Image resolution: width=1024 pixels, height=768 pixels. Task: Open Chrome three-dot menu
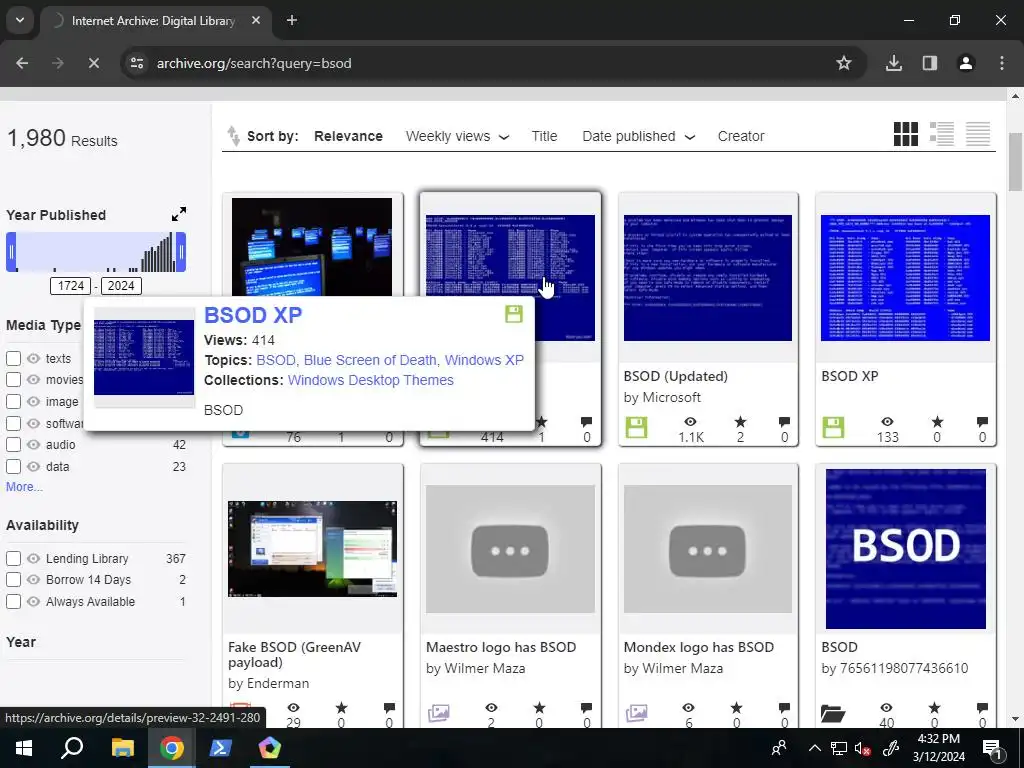click(1002, 63)
